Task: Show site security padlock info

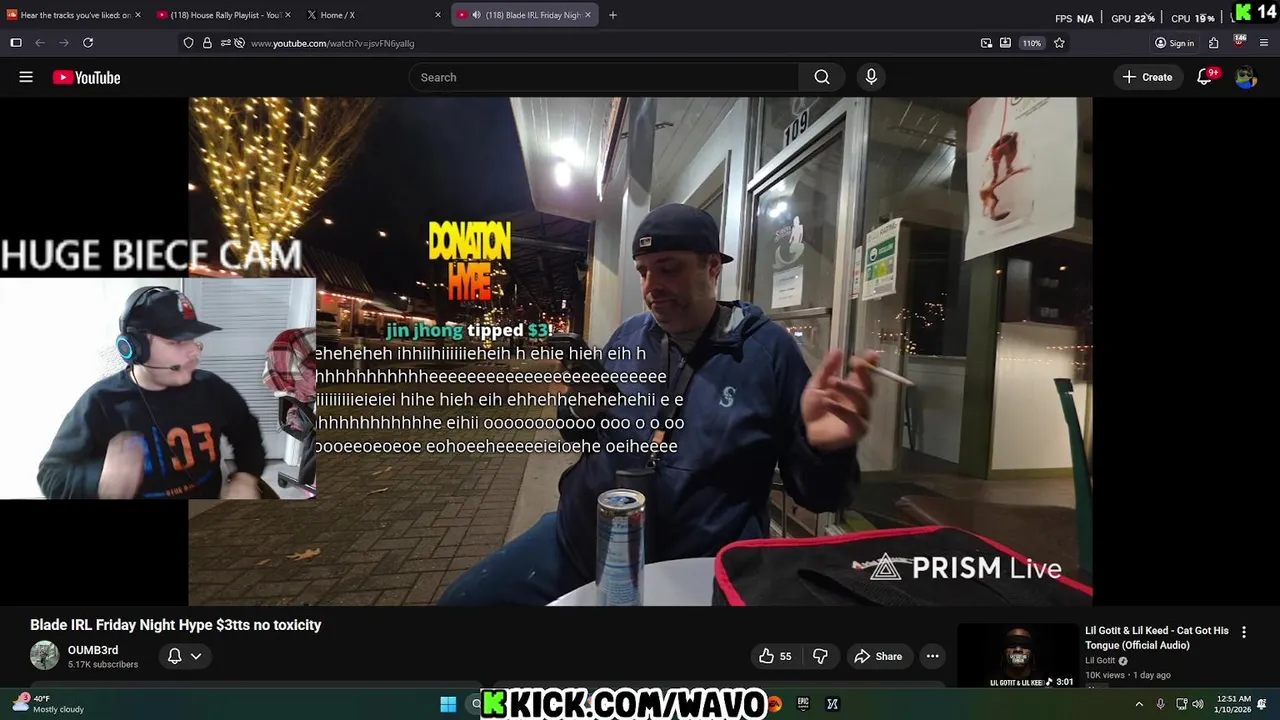Action: pos(207,43)
